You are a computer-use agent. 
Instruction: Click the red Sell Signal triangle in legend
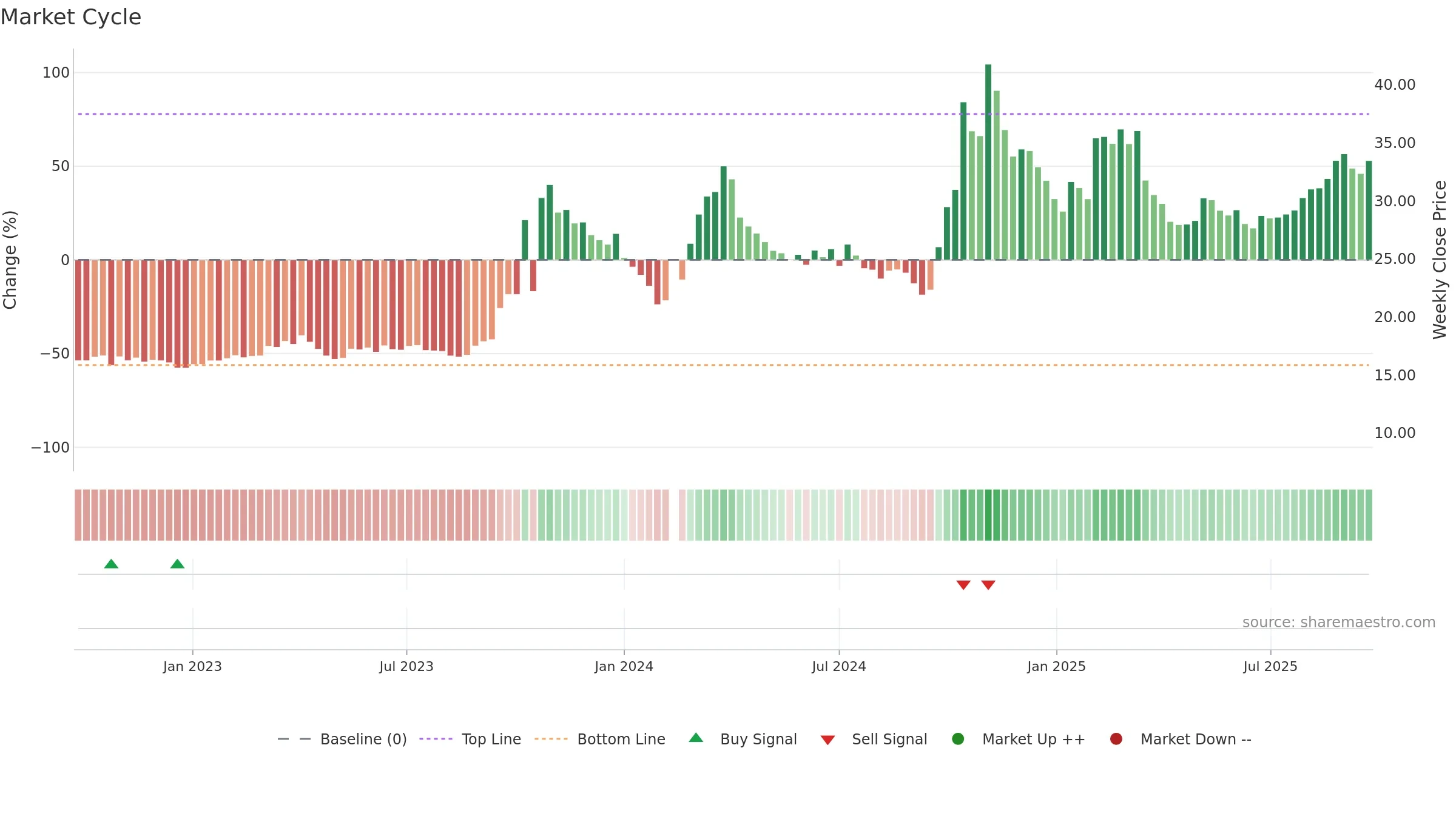click(x=827, y=740)
